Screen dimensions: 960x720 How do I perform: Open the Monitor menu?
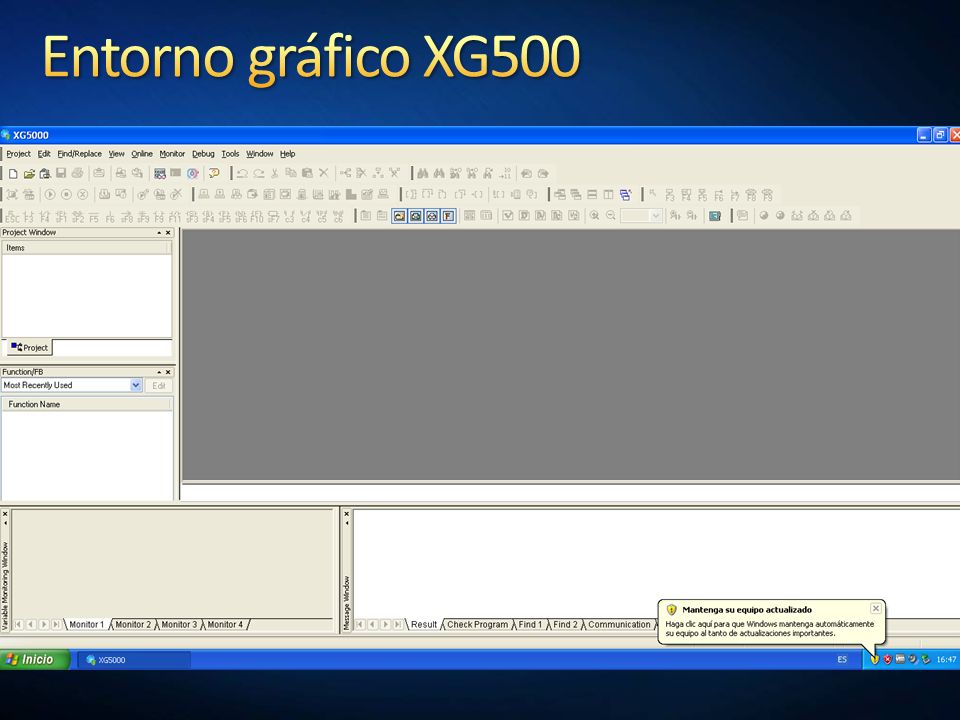172,154
